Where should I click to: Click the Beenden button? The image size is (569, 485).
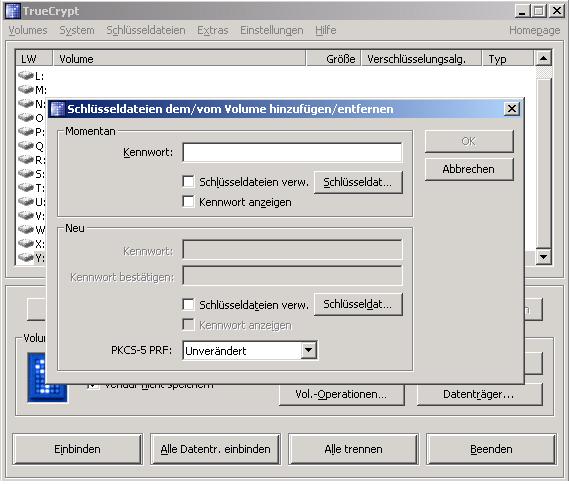click(x=491, y=449)
